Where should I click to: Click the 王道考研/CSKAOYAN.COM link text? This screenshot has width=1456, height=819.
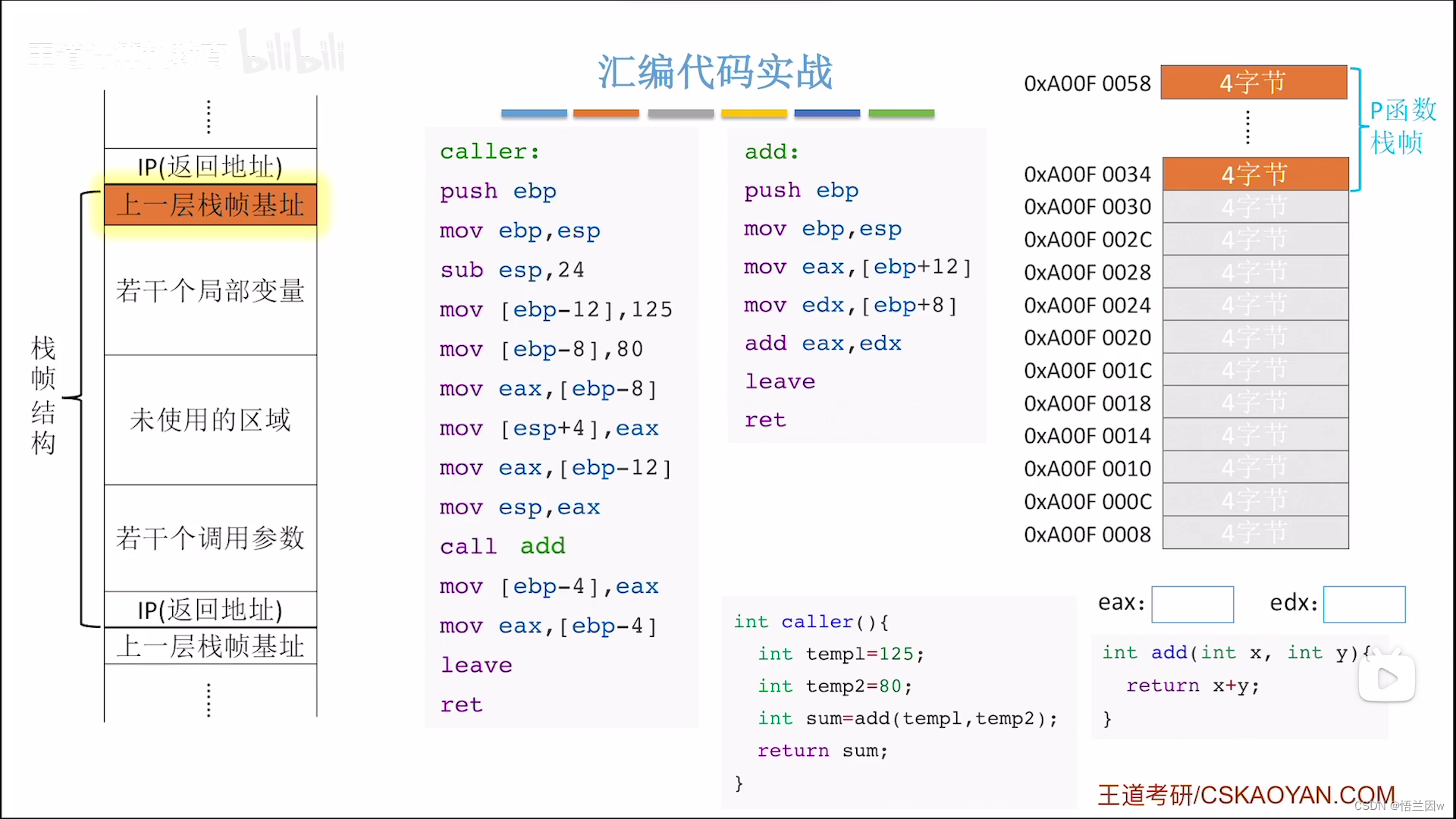click(1245, 794)
